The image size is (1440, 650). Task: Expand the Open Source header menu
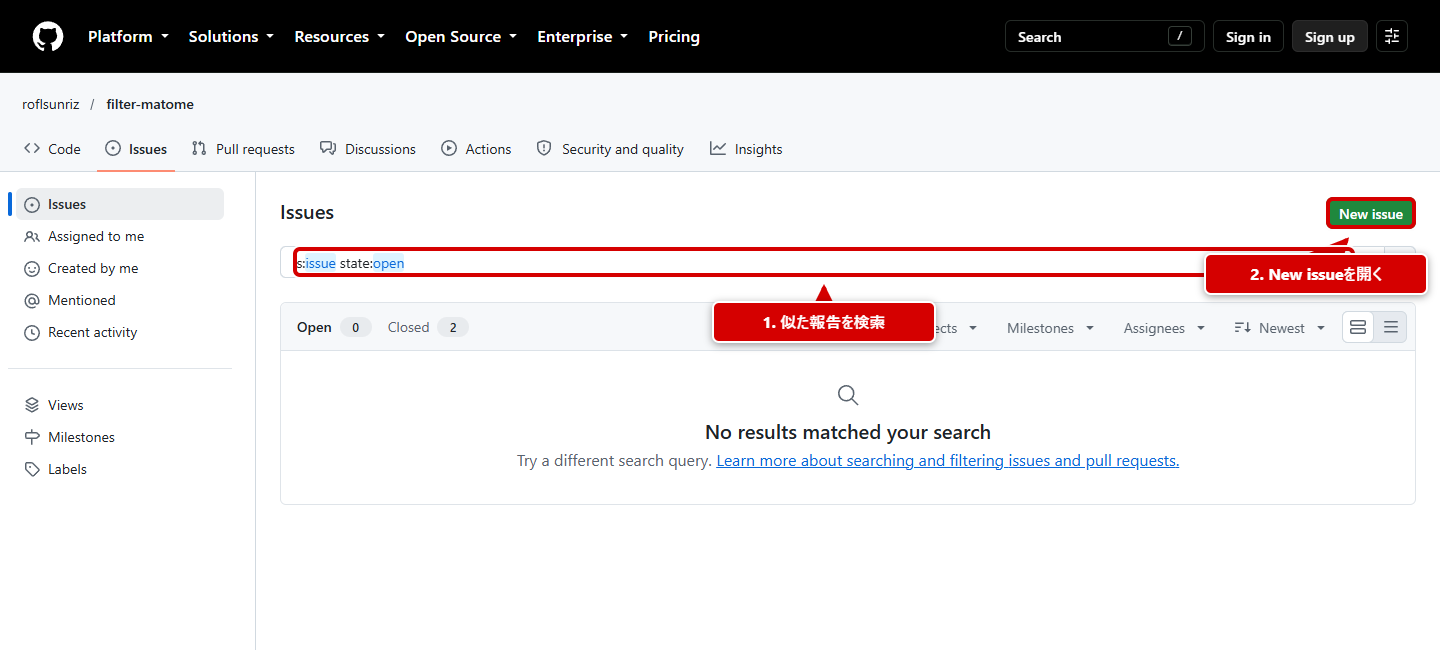pyautogui.click(x=461, y=37)
